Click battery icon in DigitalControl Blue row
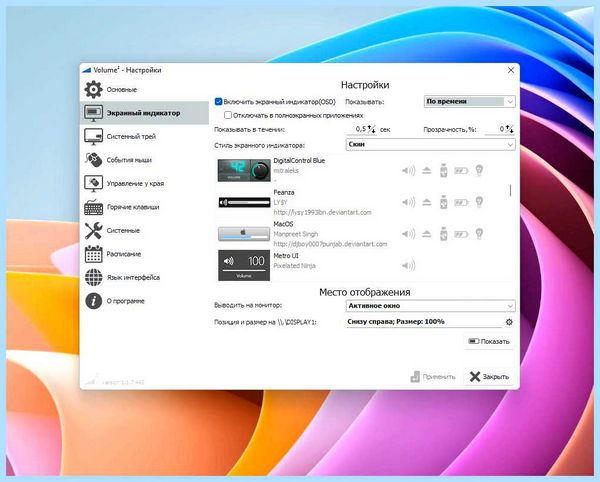Image resolution: width=600 pixels, height=482 pixels. (461, 171)
